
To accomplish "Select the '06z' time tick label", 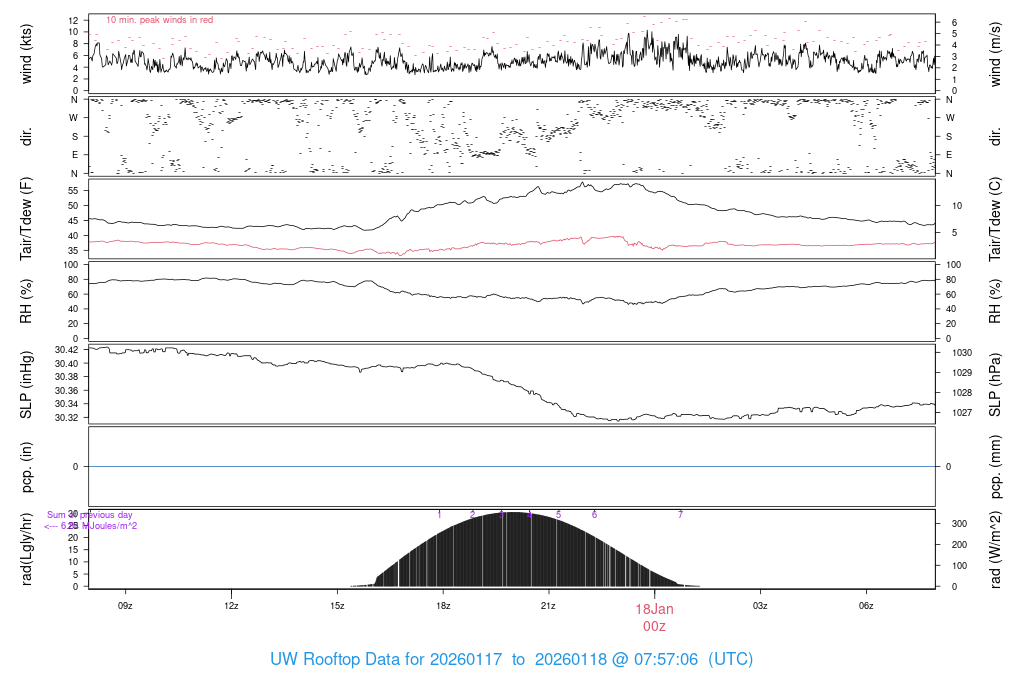I will tap(866, 606).
